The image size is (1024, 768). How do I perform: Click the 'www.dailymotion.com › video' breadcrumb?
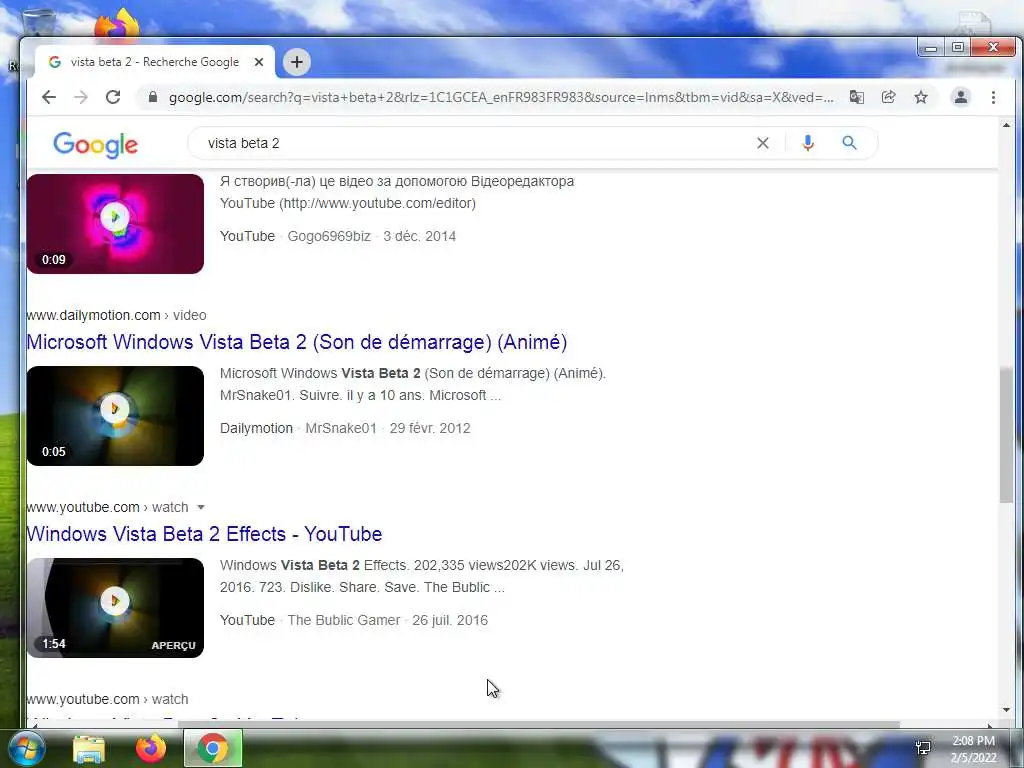(116, 315)
